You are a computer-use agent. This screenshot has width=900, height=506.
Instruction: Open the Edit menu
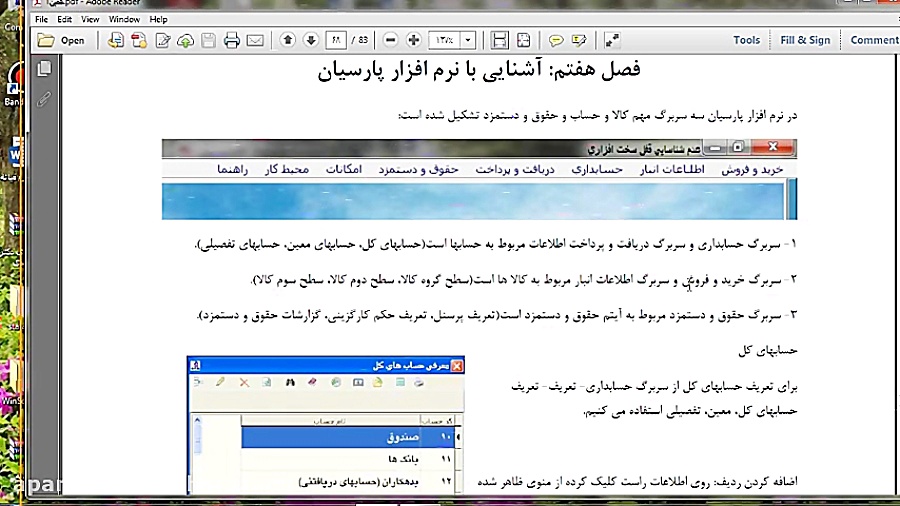coord(64,19)
